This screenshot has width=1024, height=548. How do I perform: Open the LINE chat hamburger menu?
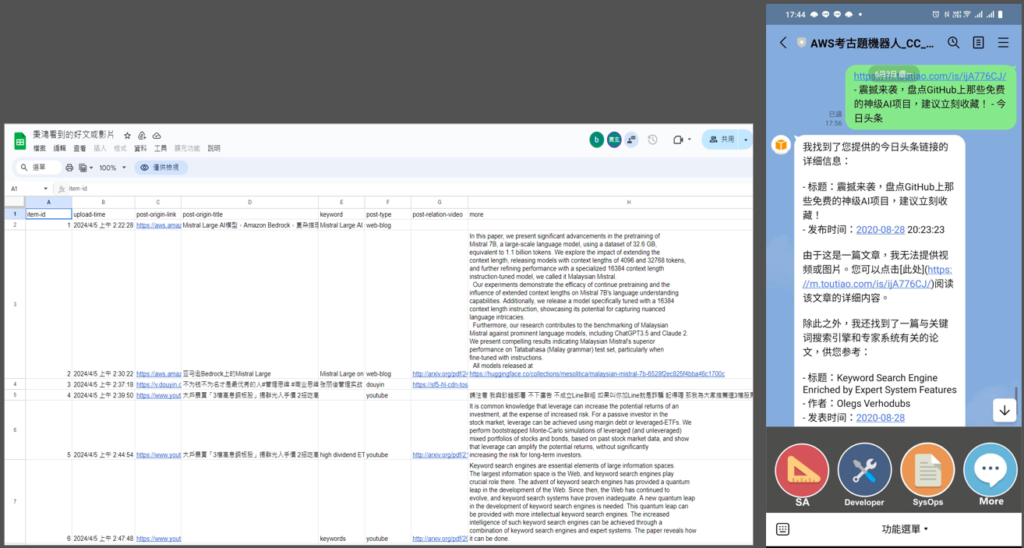click(1003, 43)
